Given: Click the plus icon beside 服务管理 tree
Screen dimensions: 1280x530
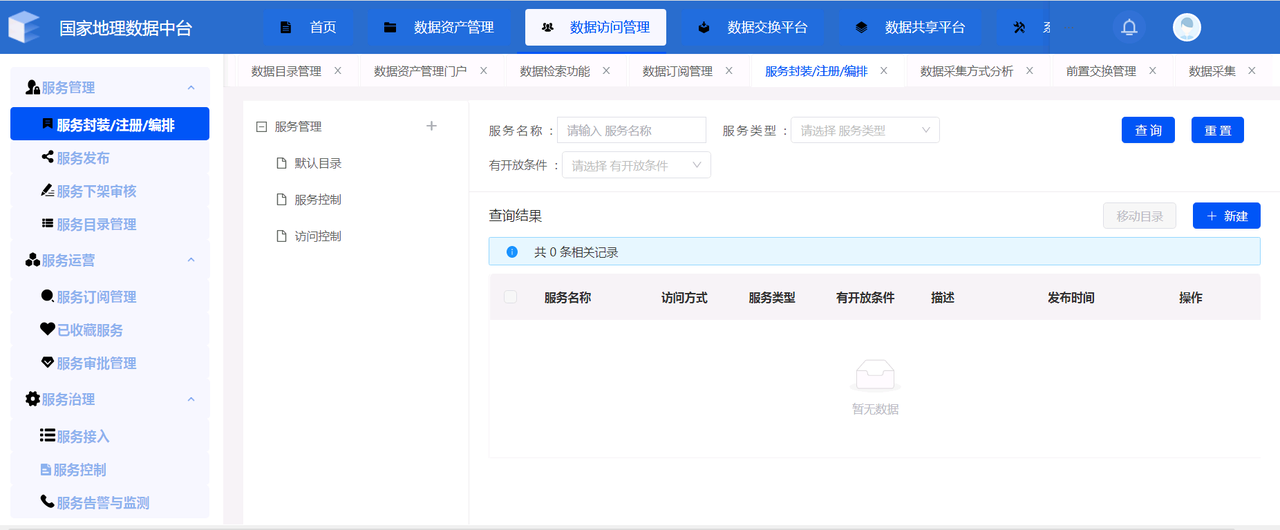Looking at the screenshot, I should 432,126.
